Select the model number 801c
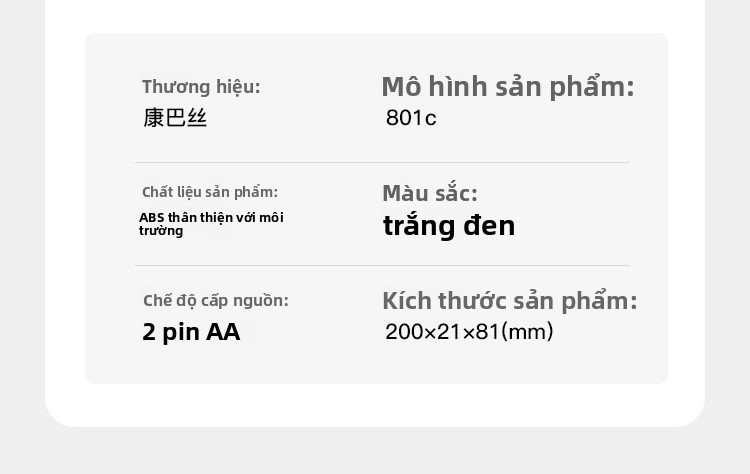750x474 pixels. click(x=411, y=118)
